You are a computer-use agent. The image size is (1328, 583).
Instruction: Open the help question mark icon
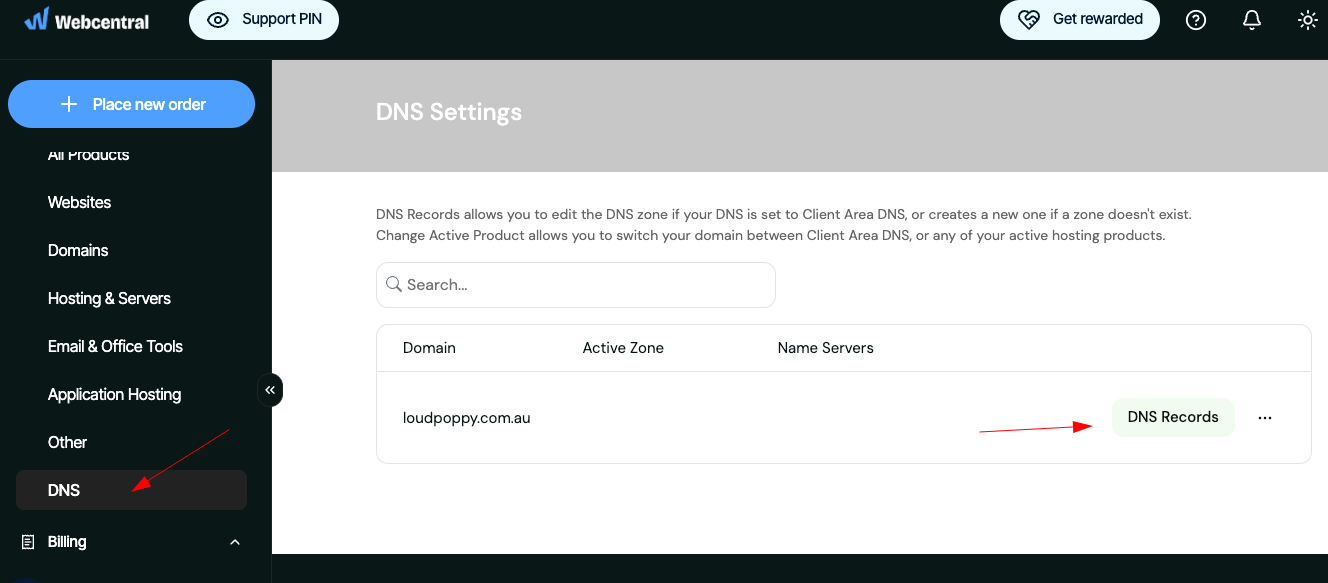tap(1196, 20)
